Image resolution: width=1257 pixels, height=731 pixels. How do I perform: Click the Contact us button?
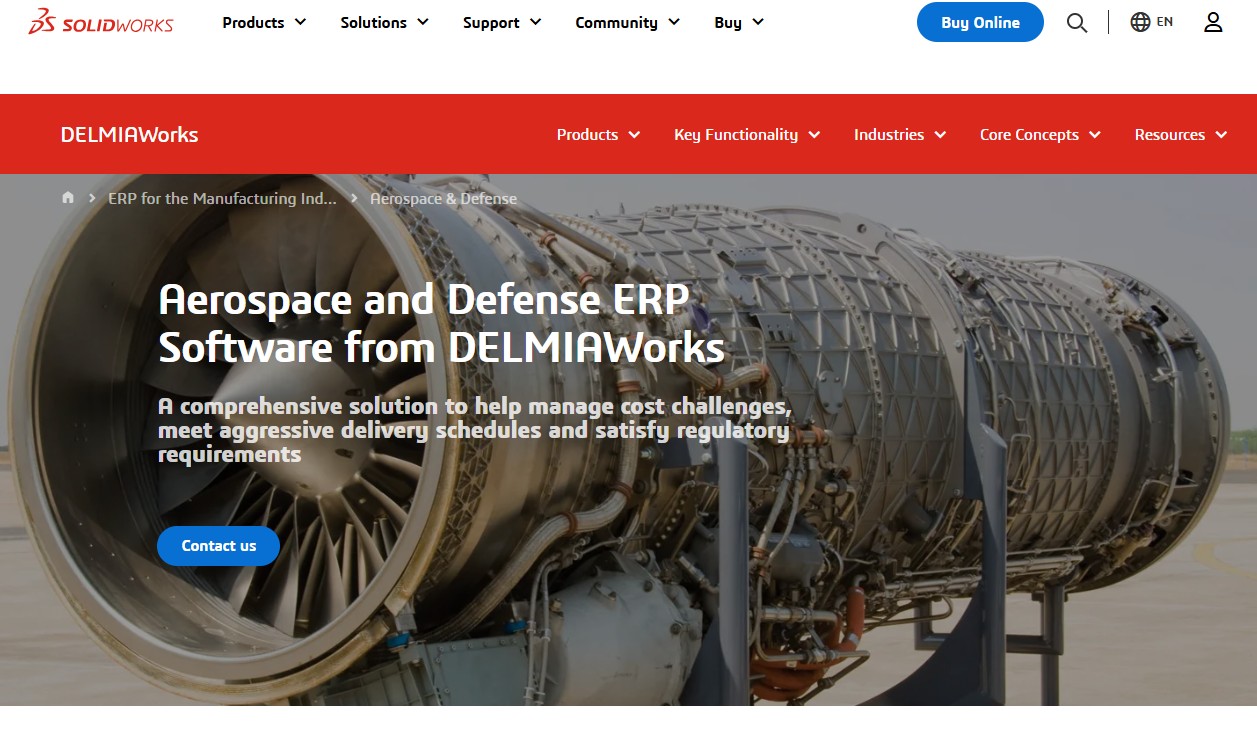coord(218,546)
